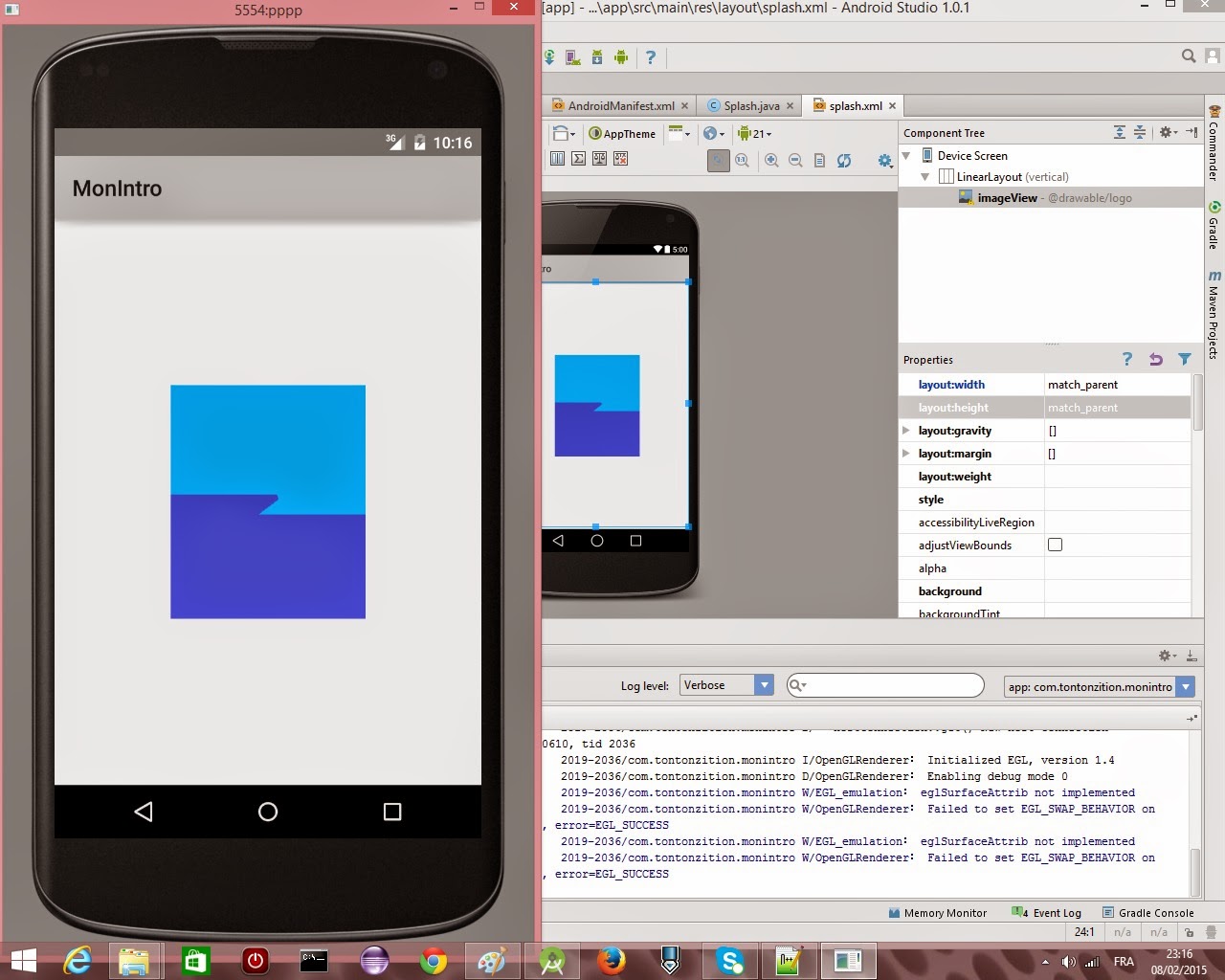Screen dimensions: 1225x980
Task: Toggle the adjustViewBounds checkbox
Action: tap(1055, 545)
